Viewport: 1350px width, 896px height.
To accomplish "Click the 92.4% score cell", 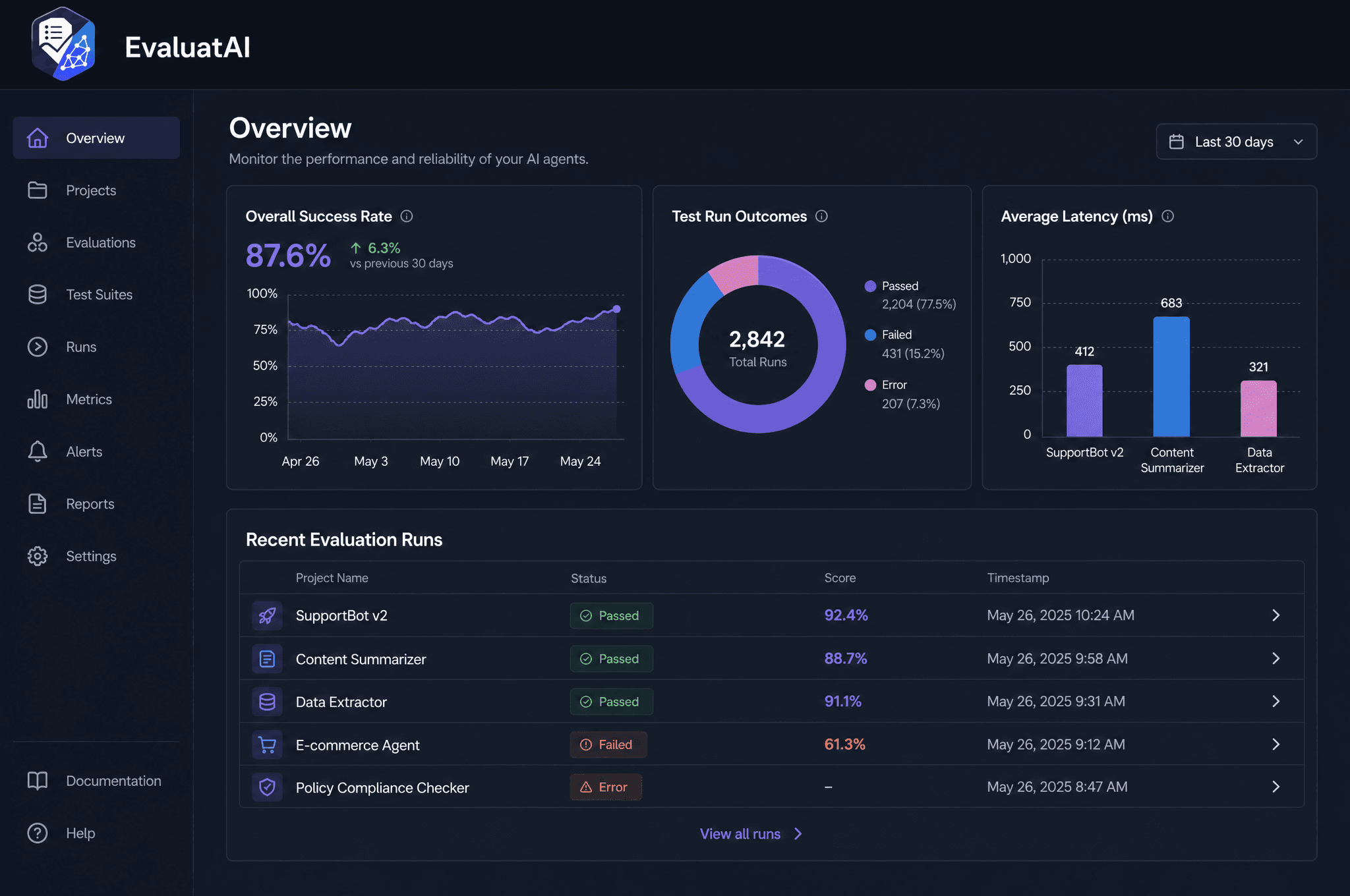I will (x=846, y=615).
